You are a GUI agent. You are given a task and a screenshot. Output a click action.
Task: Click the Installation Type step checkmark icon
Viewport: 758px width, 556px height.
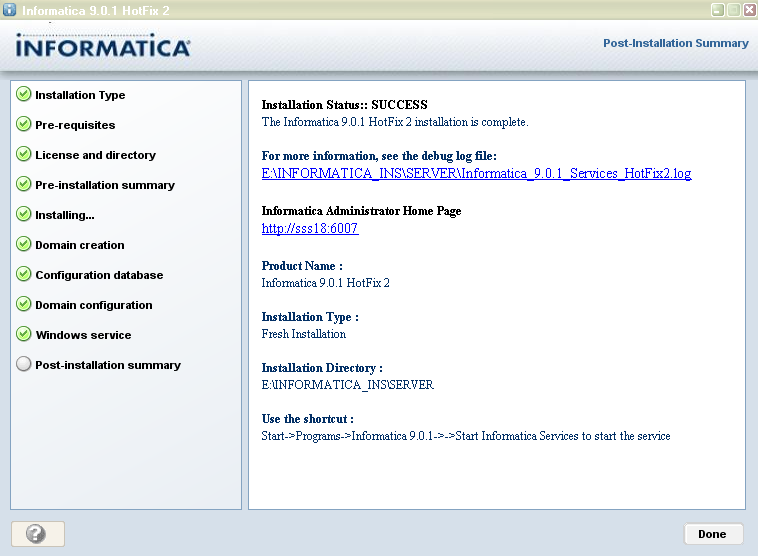23,94
